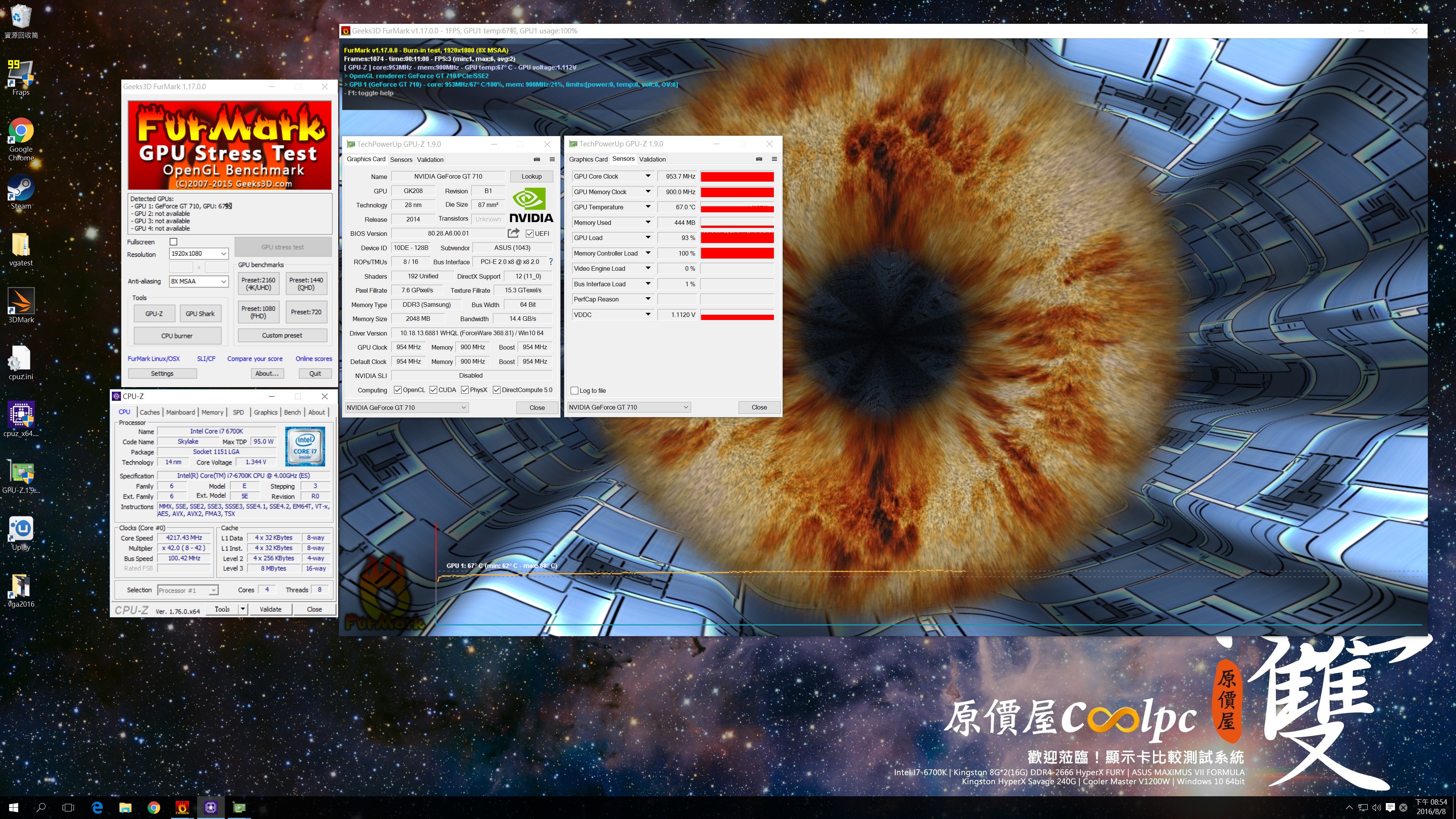Select the cpuz_x64 desktop icon

[21, 419]
